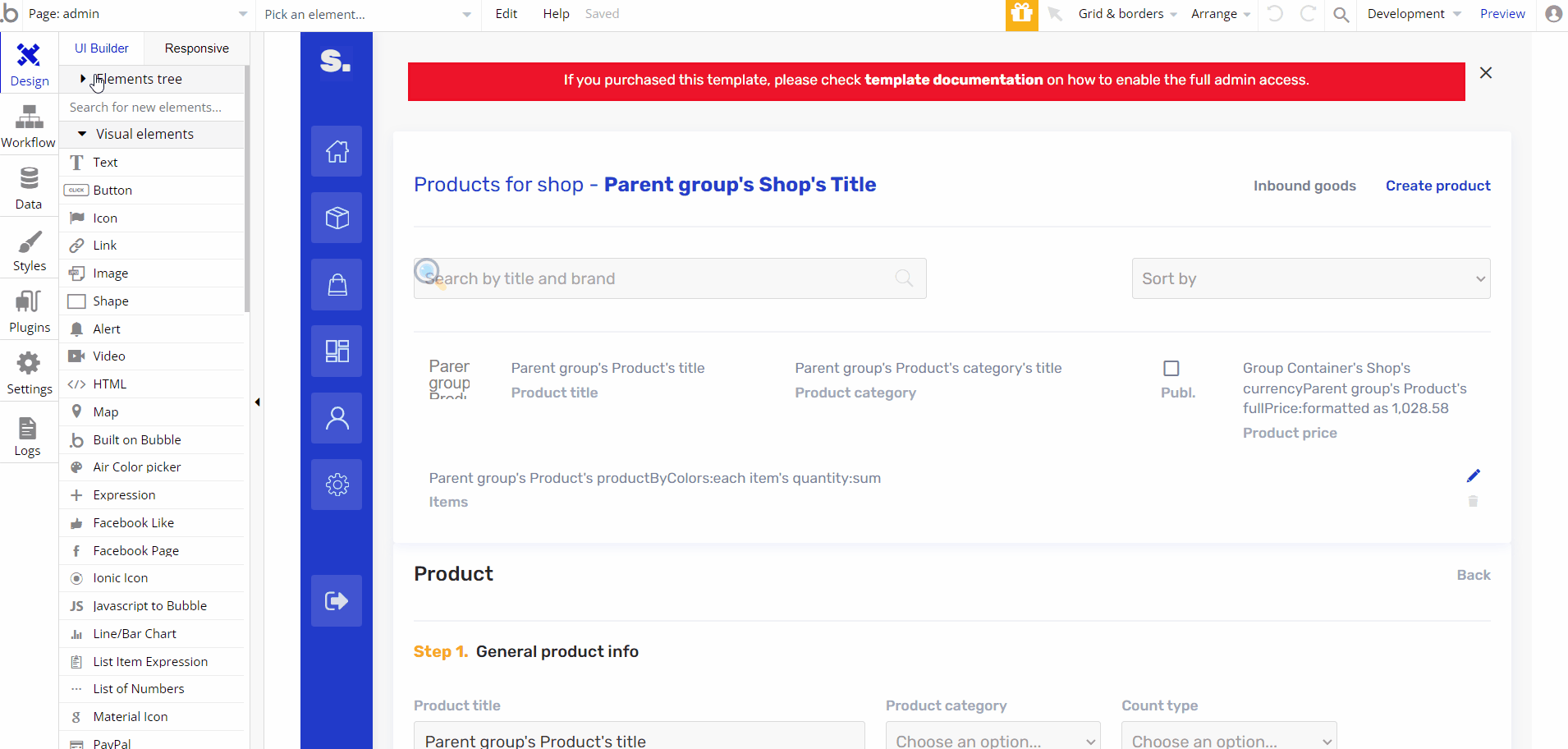Expand the Elements tree
This screenshot has height=749, width=1568.
point(83,79)
